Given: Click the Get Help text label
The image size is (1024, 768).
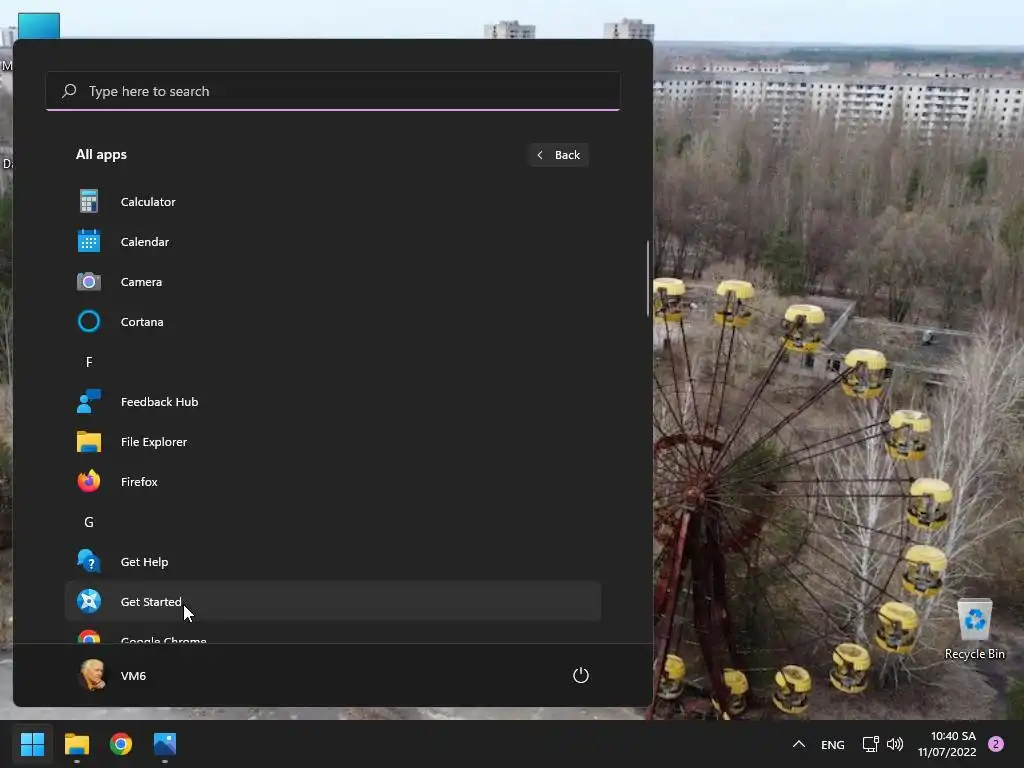Looking at the screenshot, I should pyautogui.click(x=144, y=562).
